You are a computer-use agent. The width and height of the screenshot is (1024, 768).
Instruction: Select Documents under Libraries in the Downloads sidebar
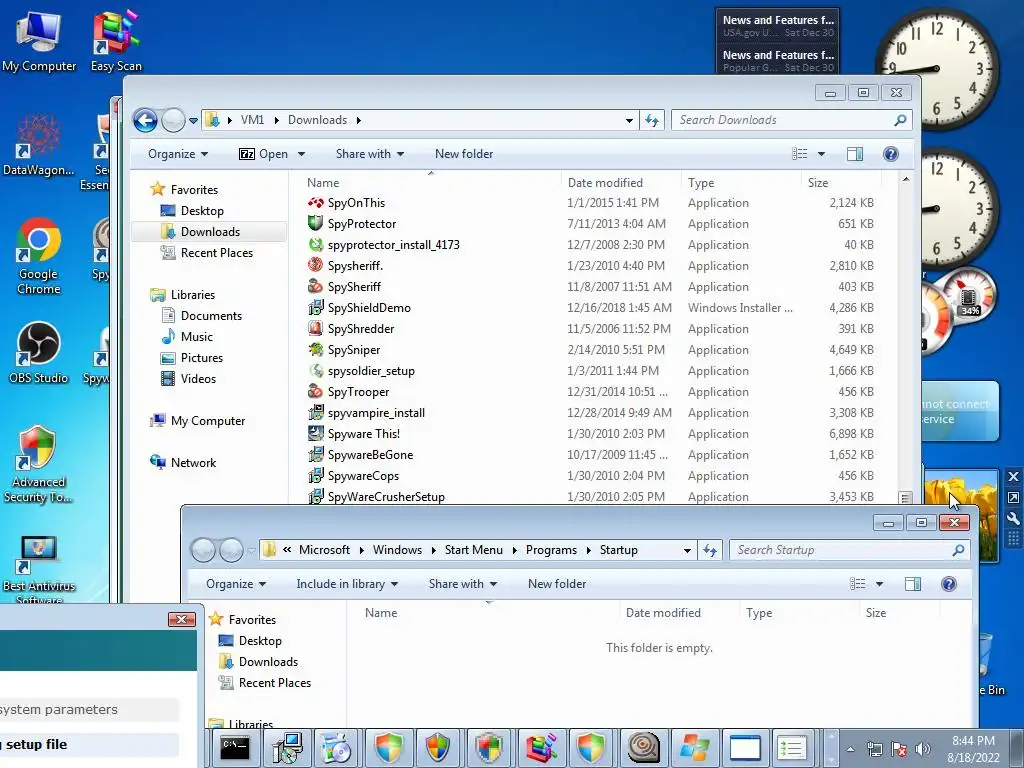pyautogui.click(x=211, y=316)
